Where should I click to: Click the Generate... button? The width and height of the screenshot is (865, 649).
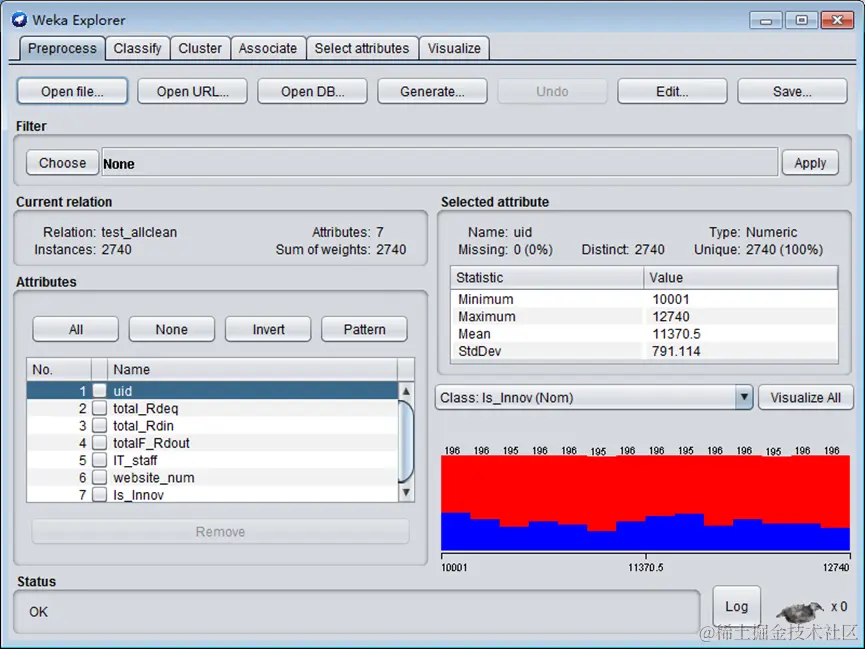click(x=432, y=91)
